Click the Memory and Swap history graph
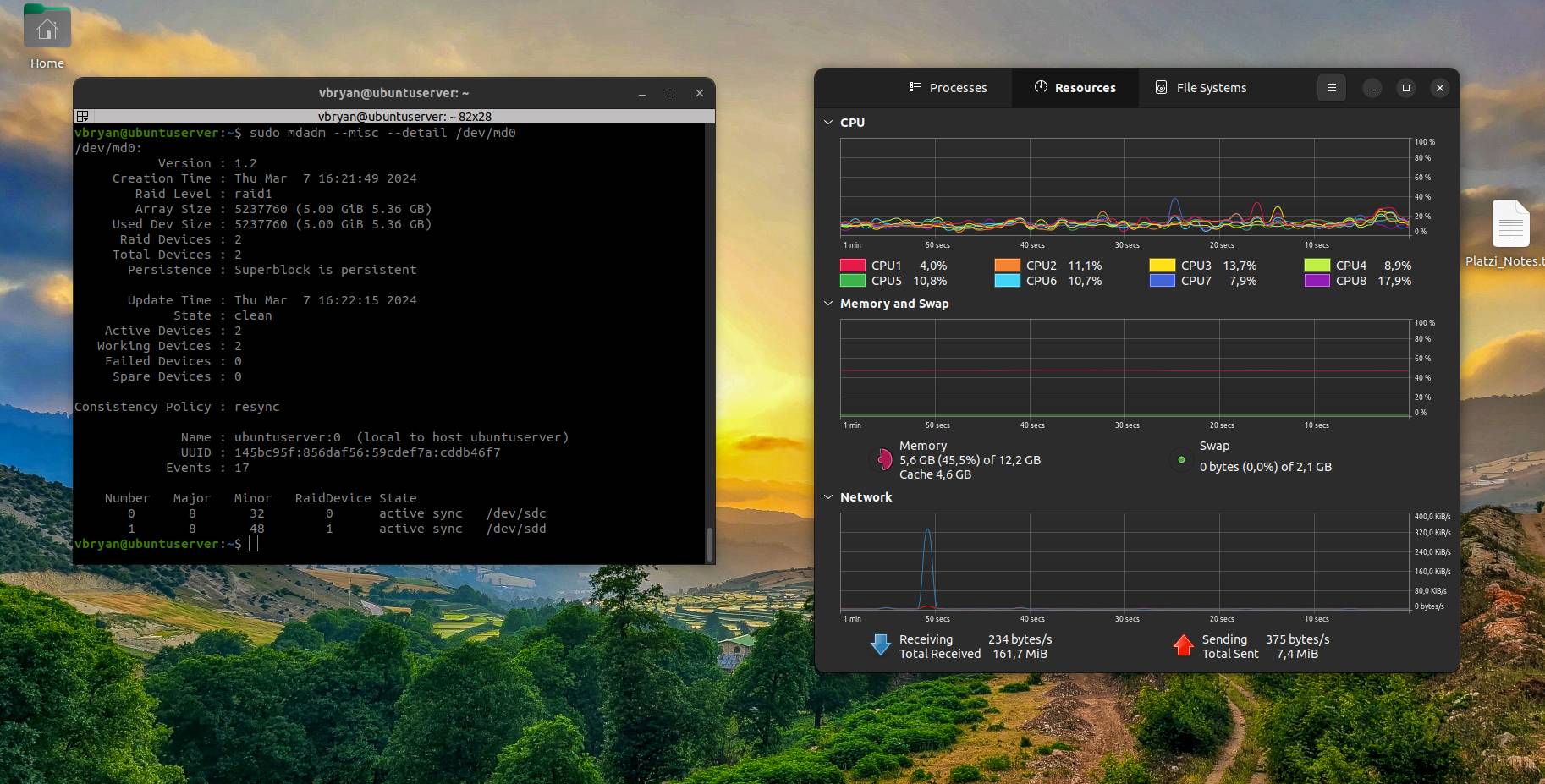Viewport: 1545px width, 784px height. (1124, 368)
